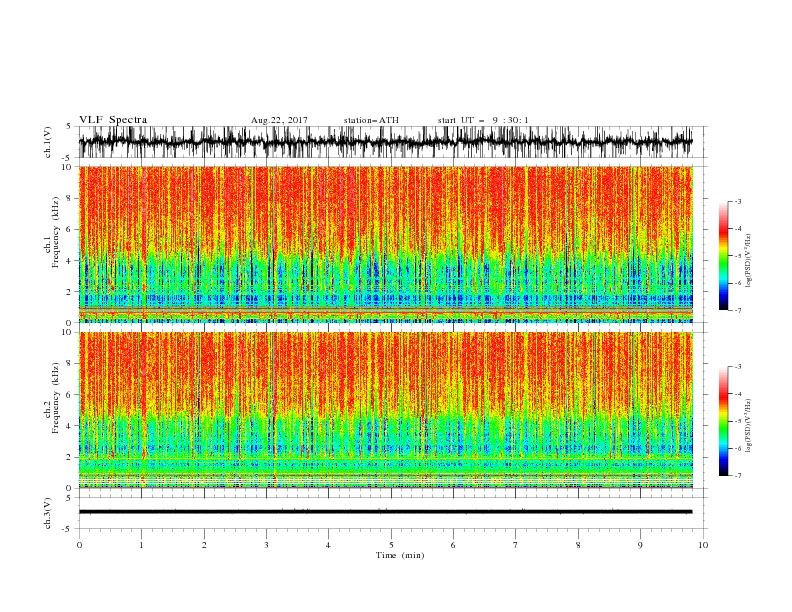Click the "start UT = 9 :30: 1" text
Image resolution: width=792 pixels, height=612 pixels.
[483, 120]
